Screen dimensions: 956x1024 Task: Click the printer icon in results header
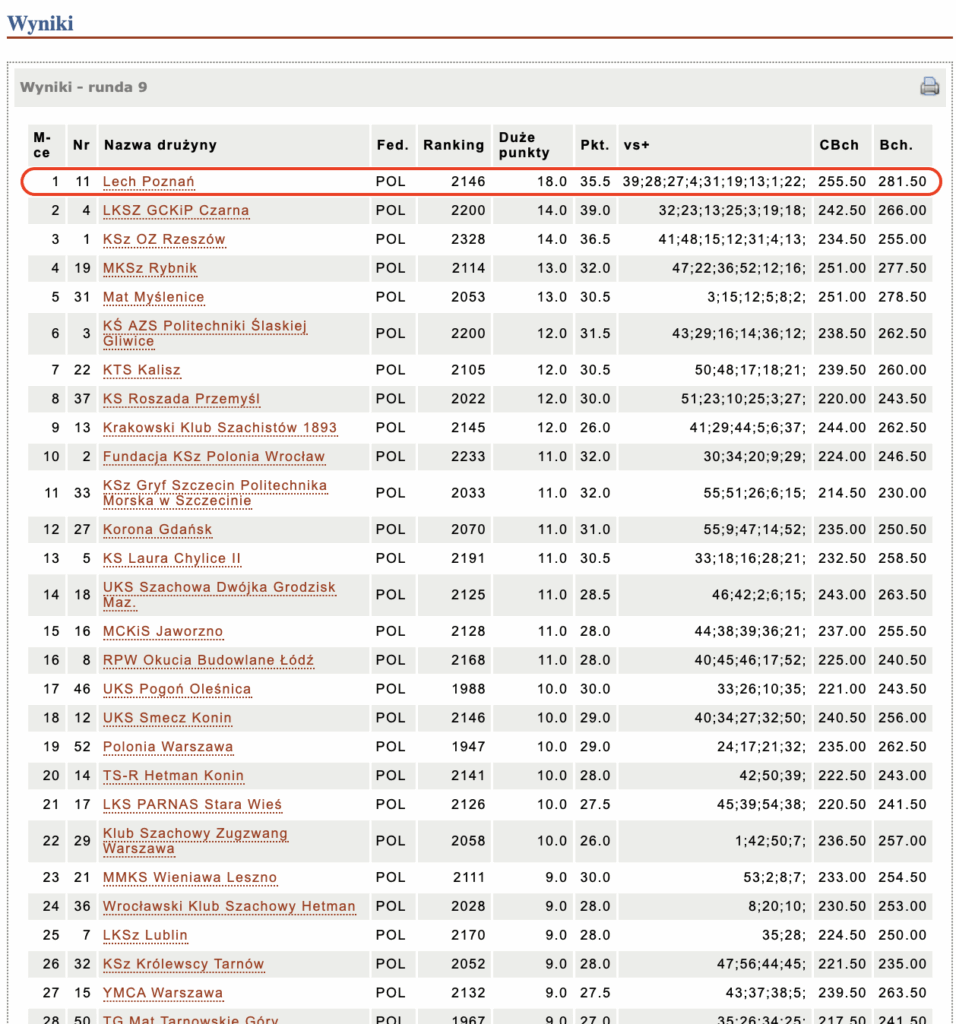tap(929, 87)
